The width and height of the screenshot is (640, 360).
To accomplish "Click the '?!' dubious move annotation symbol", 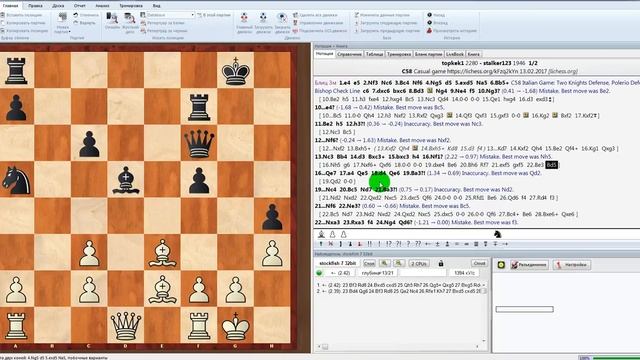I will click(398, 244).
